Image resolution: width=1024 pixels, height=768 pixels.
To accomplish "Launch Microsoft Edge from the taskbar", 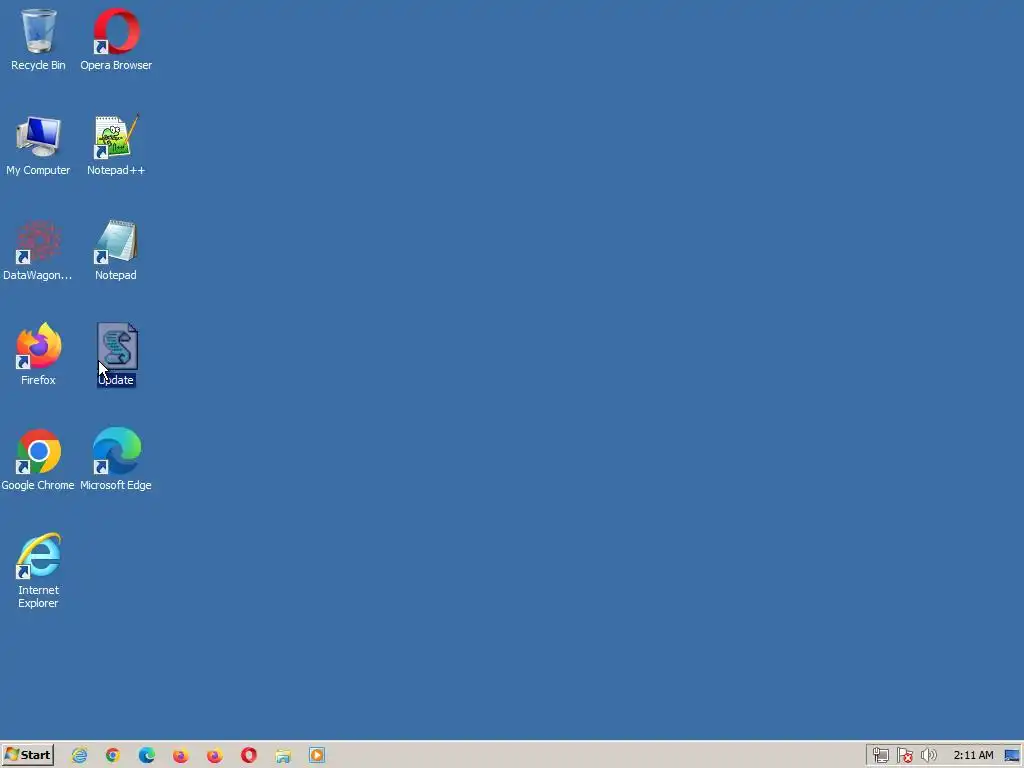I will (147, 756).
